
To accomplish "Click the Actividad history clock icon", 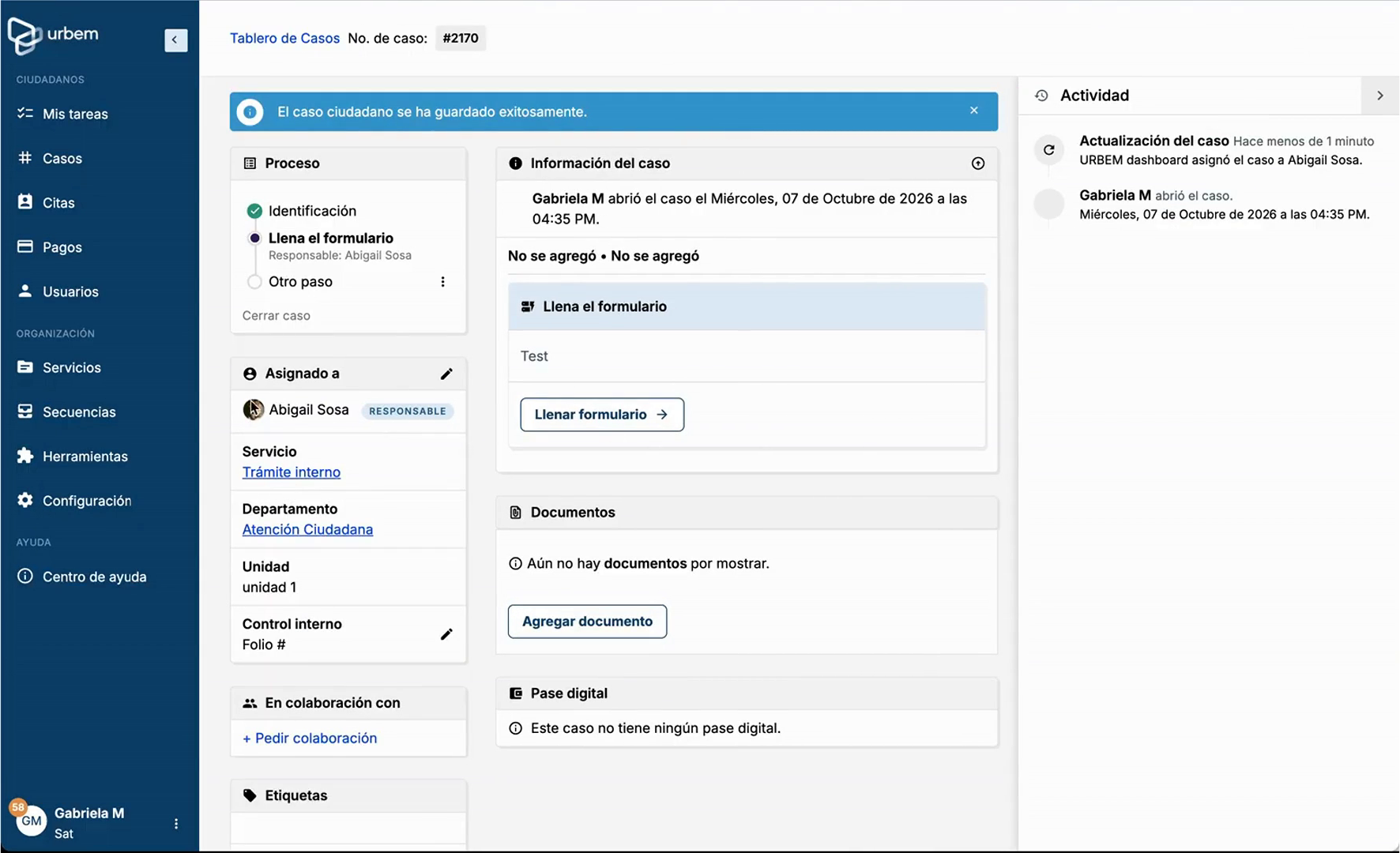I will (1042, 96).
